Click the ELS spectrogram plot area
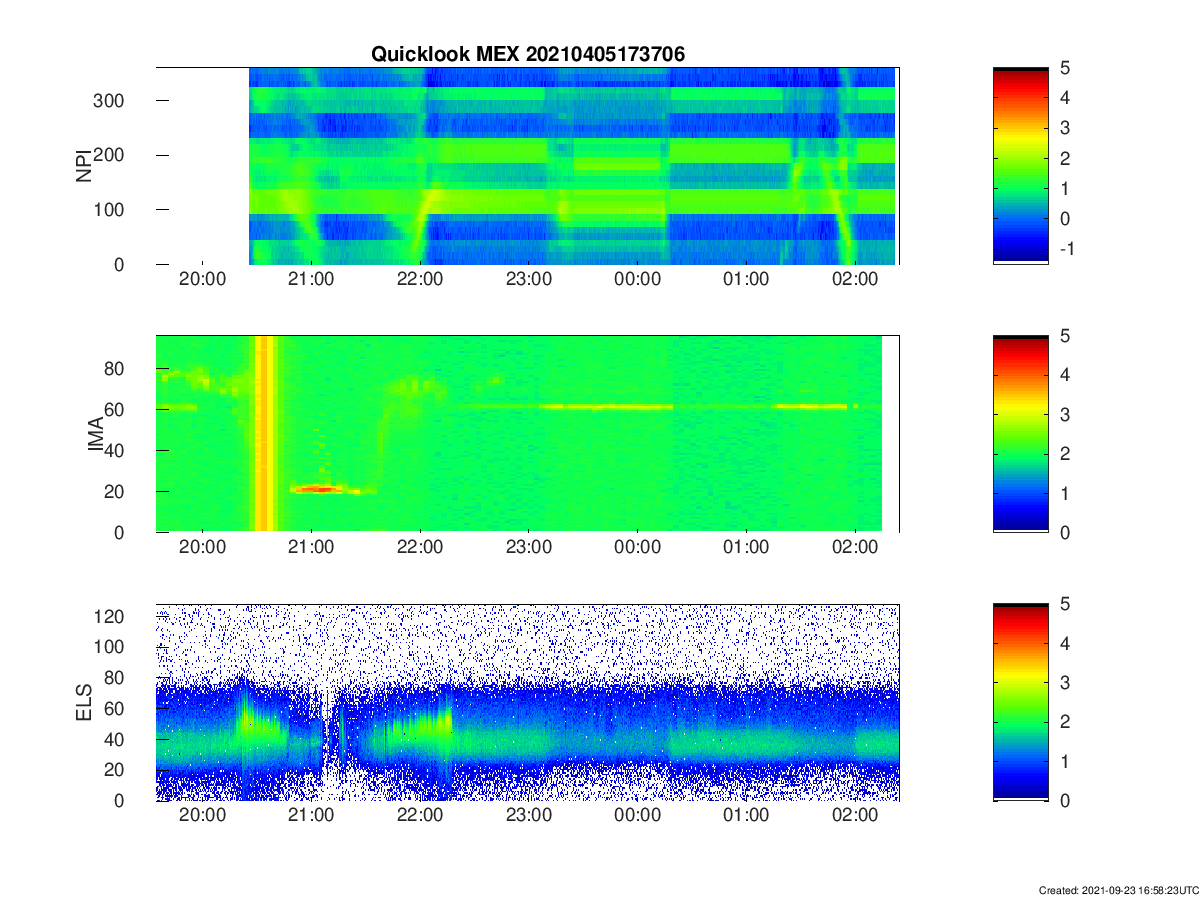Image resolution: width=1200 pixels, height=900 pixels. (x=527, y=702)
